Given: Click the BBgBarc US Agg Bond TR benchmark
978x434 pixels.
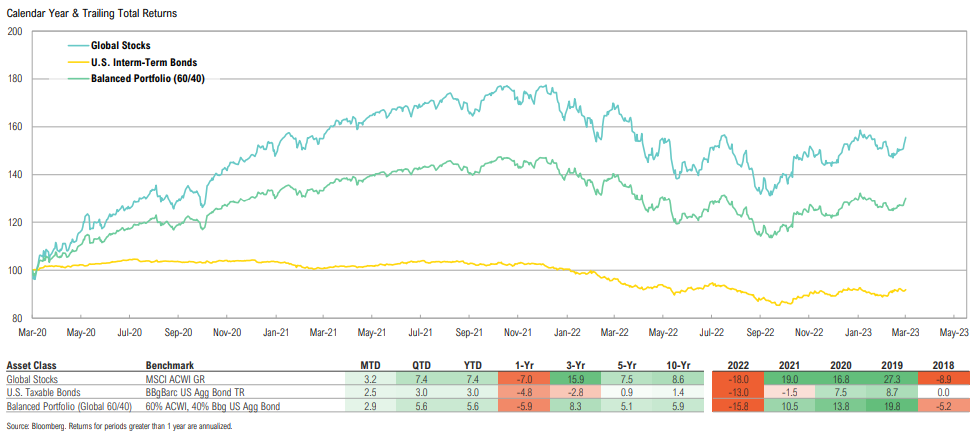Looking at the screenshot, I should [x=196, y=394].
